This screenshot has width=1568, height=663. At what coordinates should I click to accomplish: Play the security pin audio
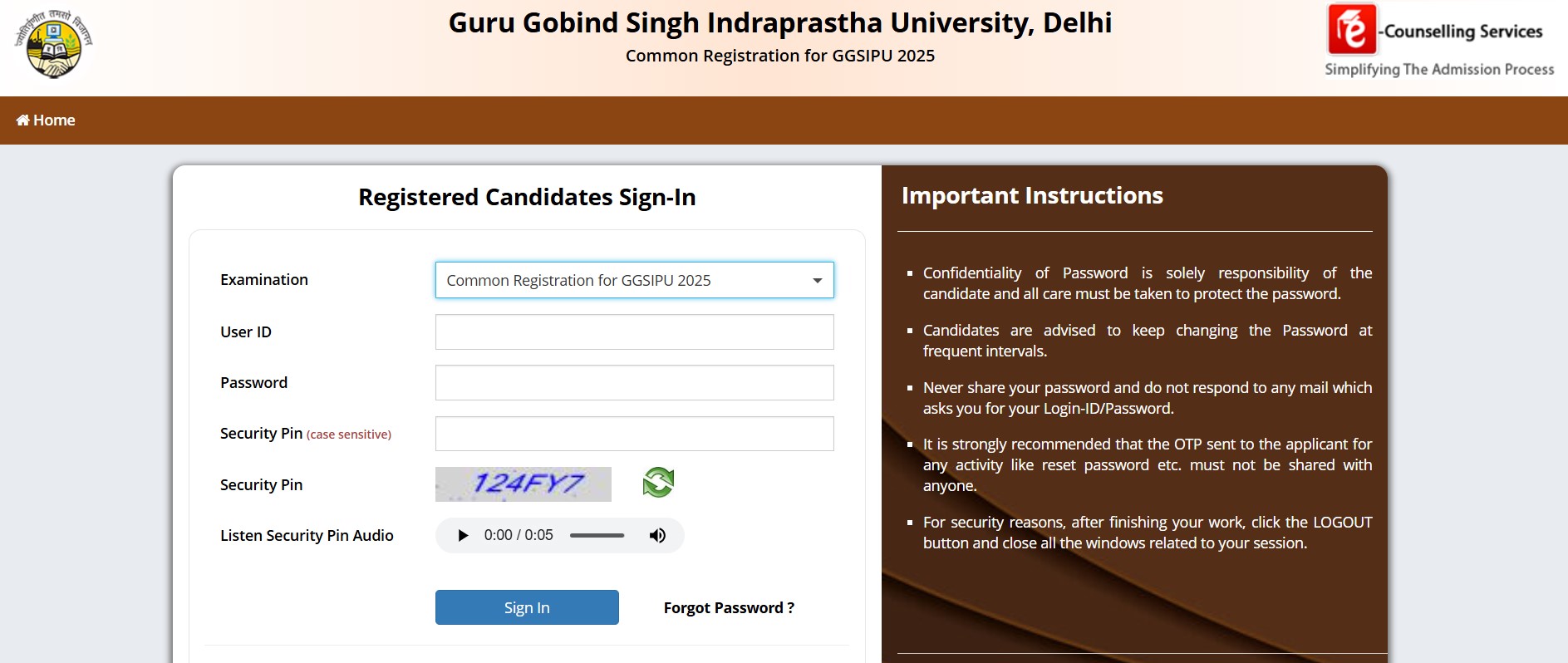(463, 535)
